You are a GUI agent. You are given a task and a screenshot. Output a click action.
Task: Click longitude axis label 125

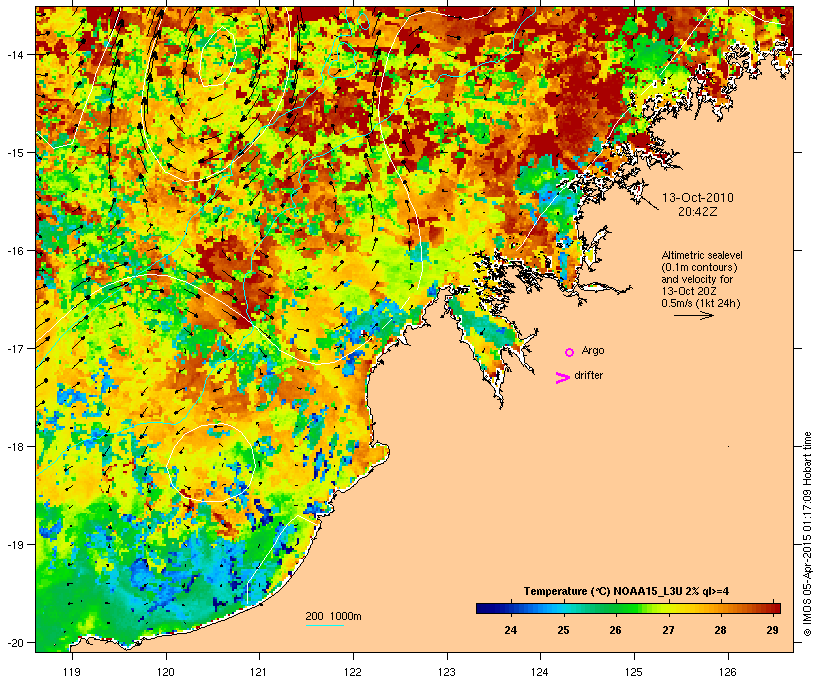point(634,672)
